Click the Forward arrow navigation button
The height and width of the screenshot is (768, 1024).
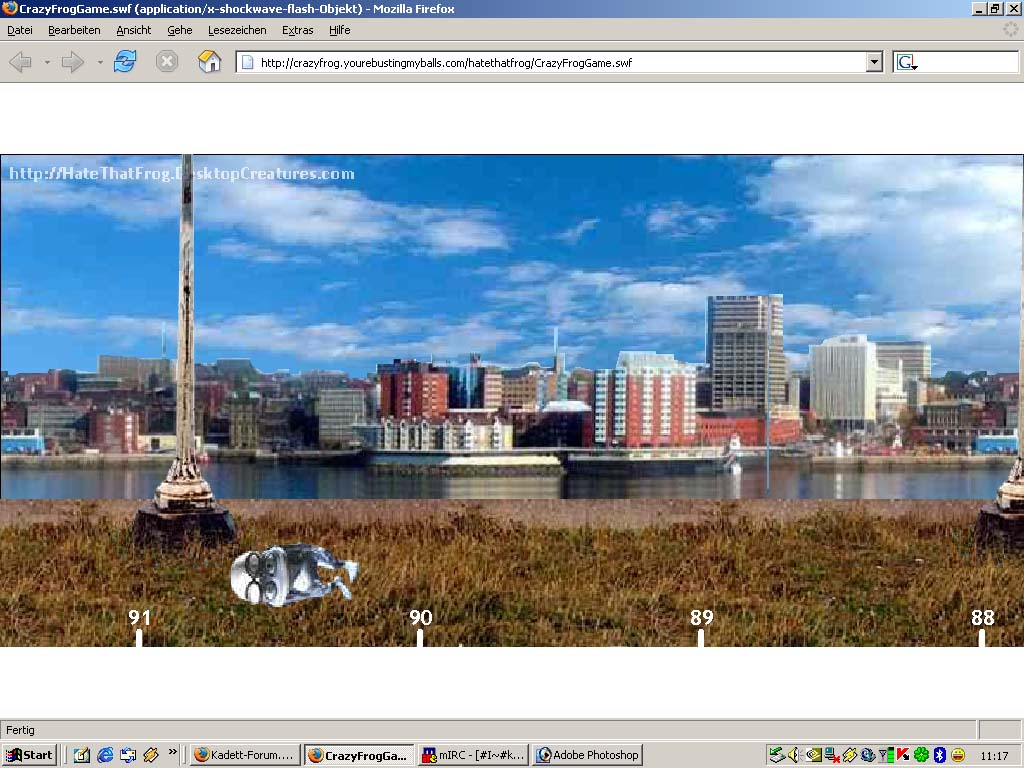click(x=72, y=62)
